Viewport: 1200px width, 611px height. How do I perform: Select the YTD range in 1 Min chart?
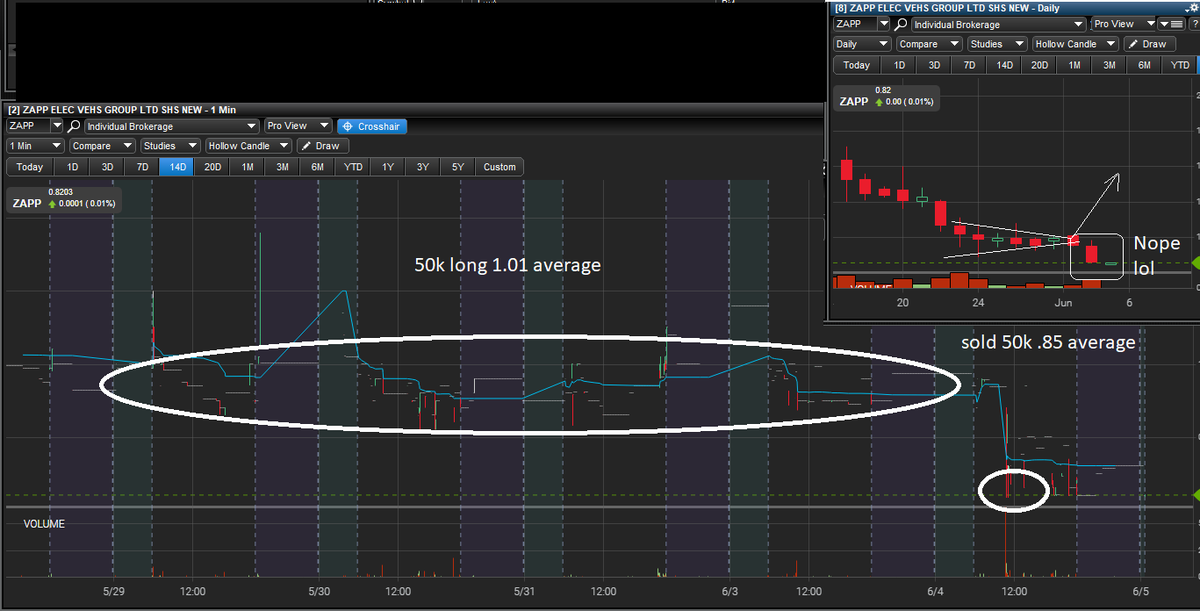pyautogui.click(x=353, y=167)
